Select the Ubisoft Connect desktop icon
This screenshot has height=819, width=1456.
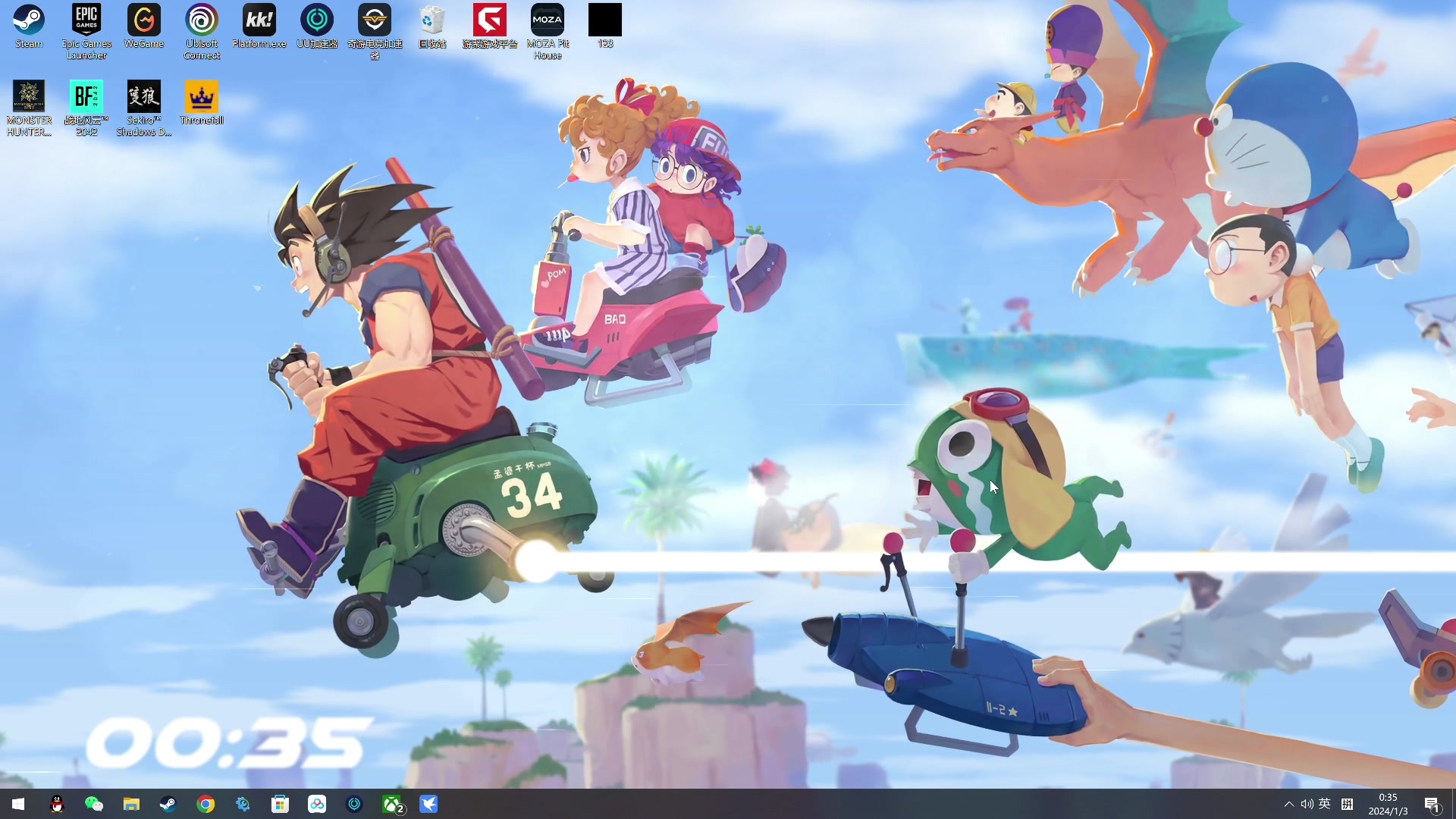click(202, 21)
